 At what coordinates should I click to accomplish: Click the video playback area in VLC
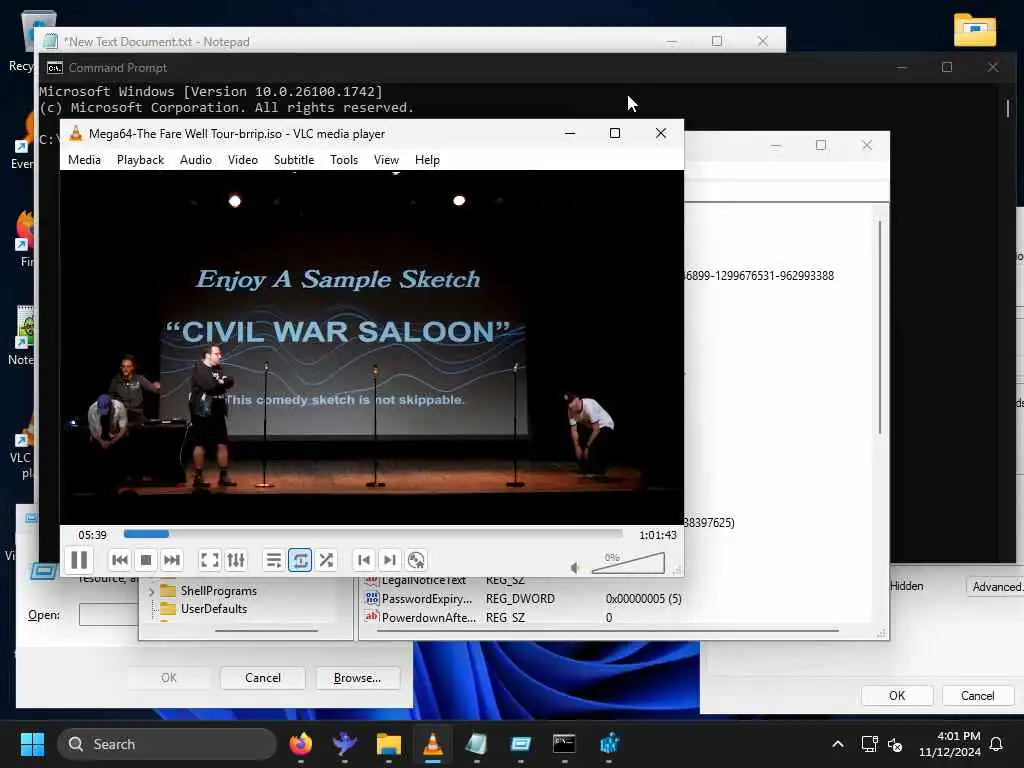coord(372,347)
